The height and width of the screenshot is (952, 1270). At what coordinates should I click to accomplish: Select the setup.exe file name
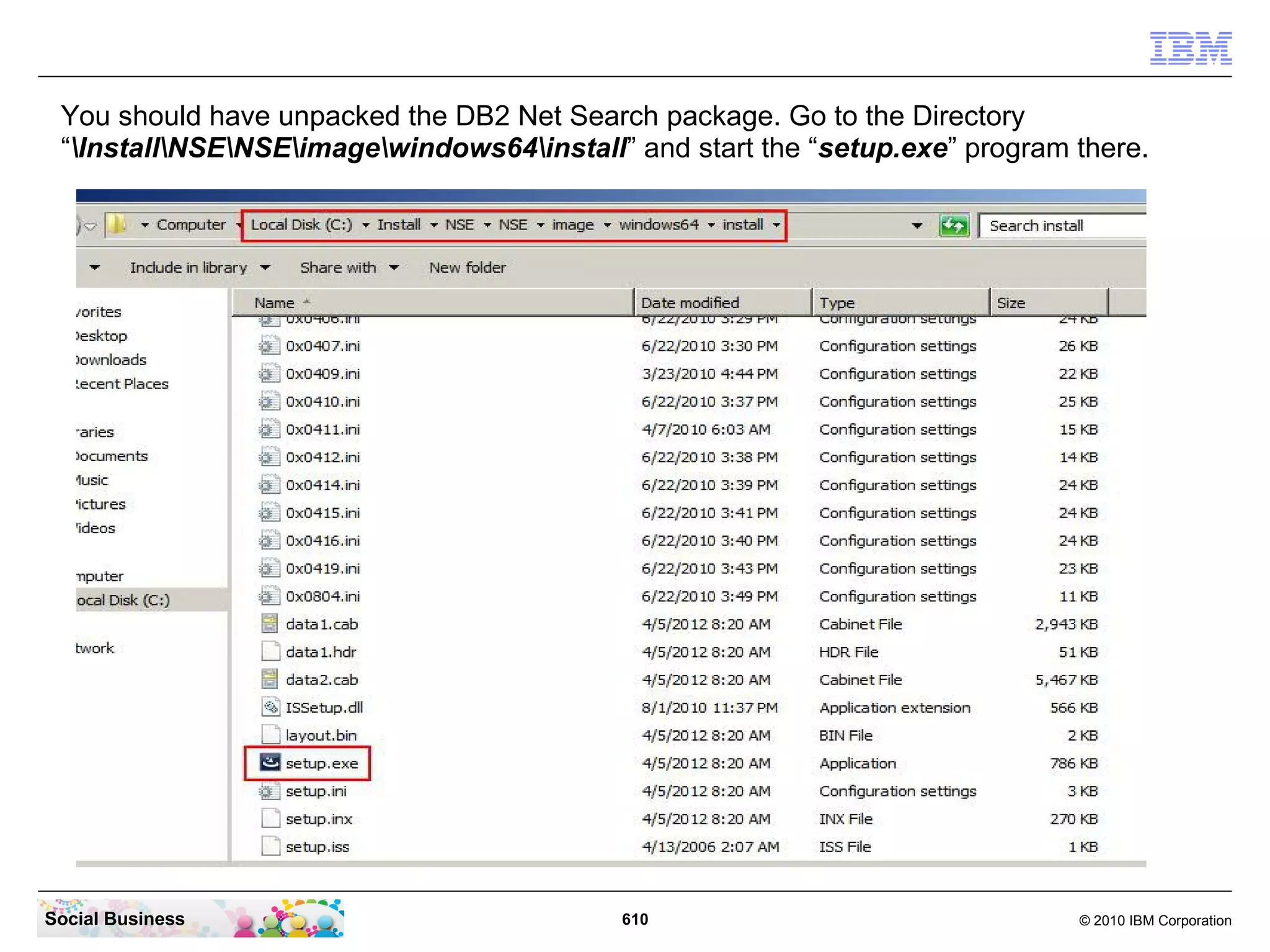(322, 763)
